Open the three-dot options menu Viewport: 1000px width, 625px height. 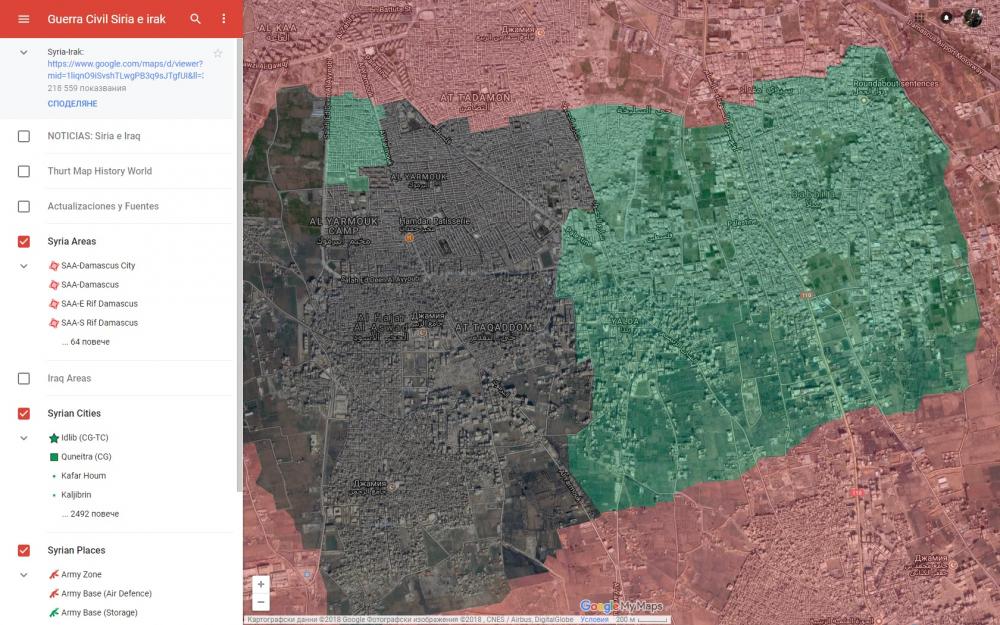click(223, 19)
